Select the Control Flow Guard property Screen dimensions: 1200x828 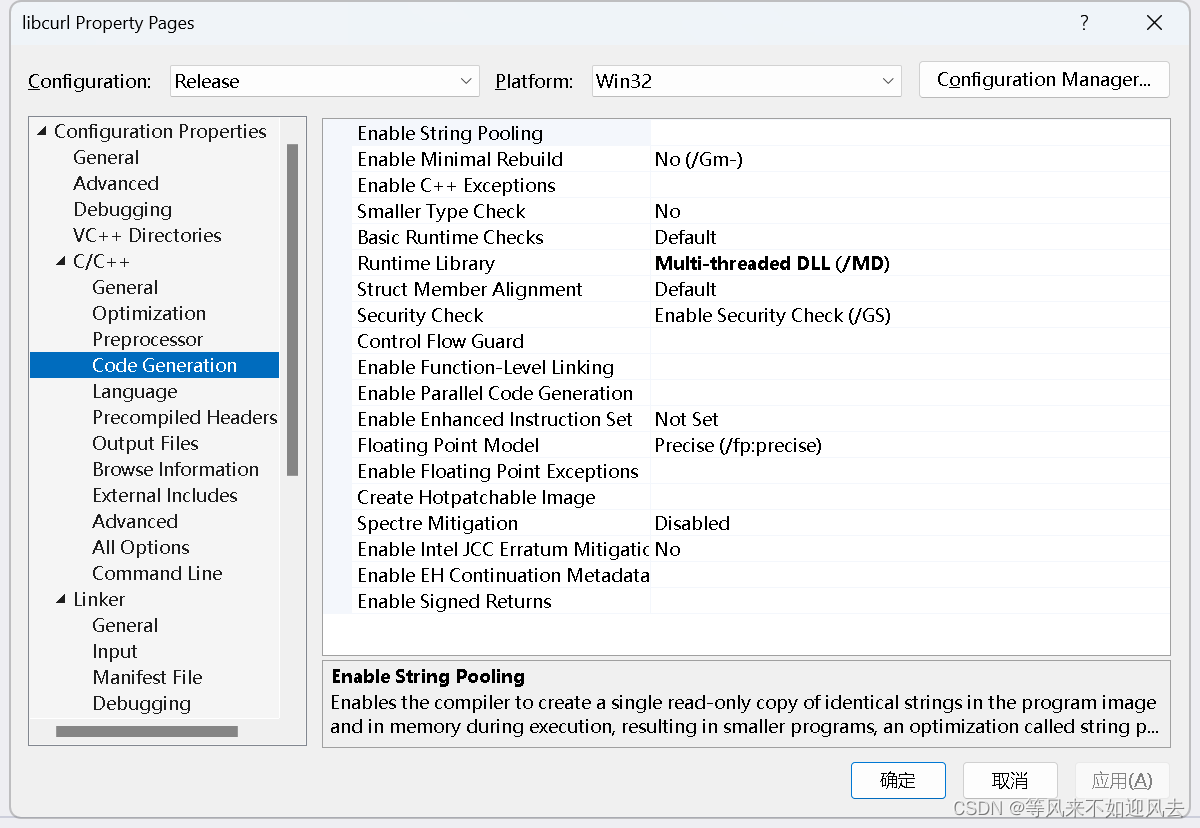pos(440,341)
